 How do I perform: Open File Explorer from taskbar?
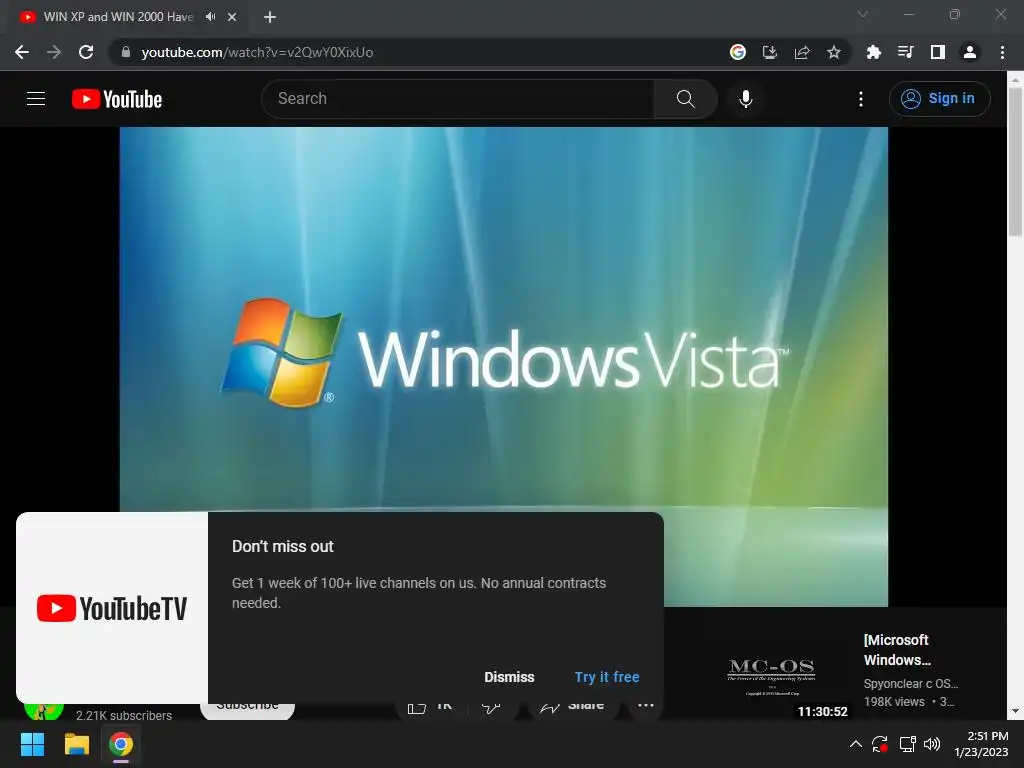point(76,744)
